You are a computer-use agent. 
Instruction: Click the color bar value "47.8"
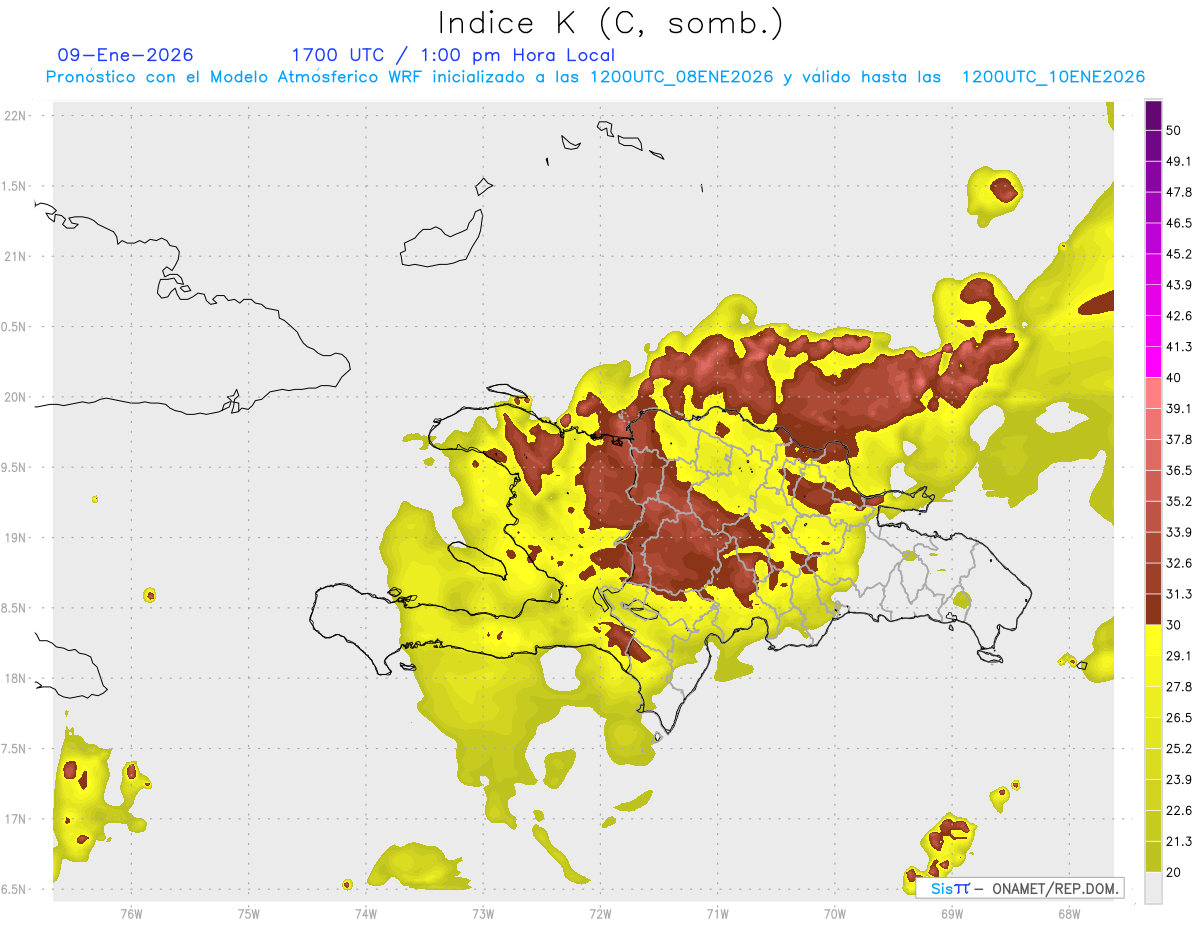[x=1178, y=193]
